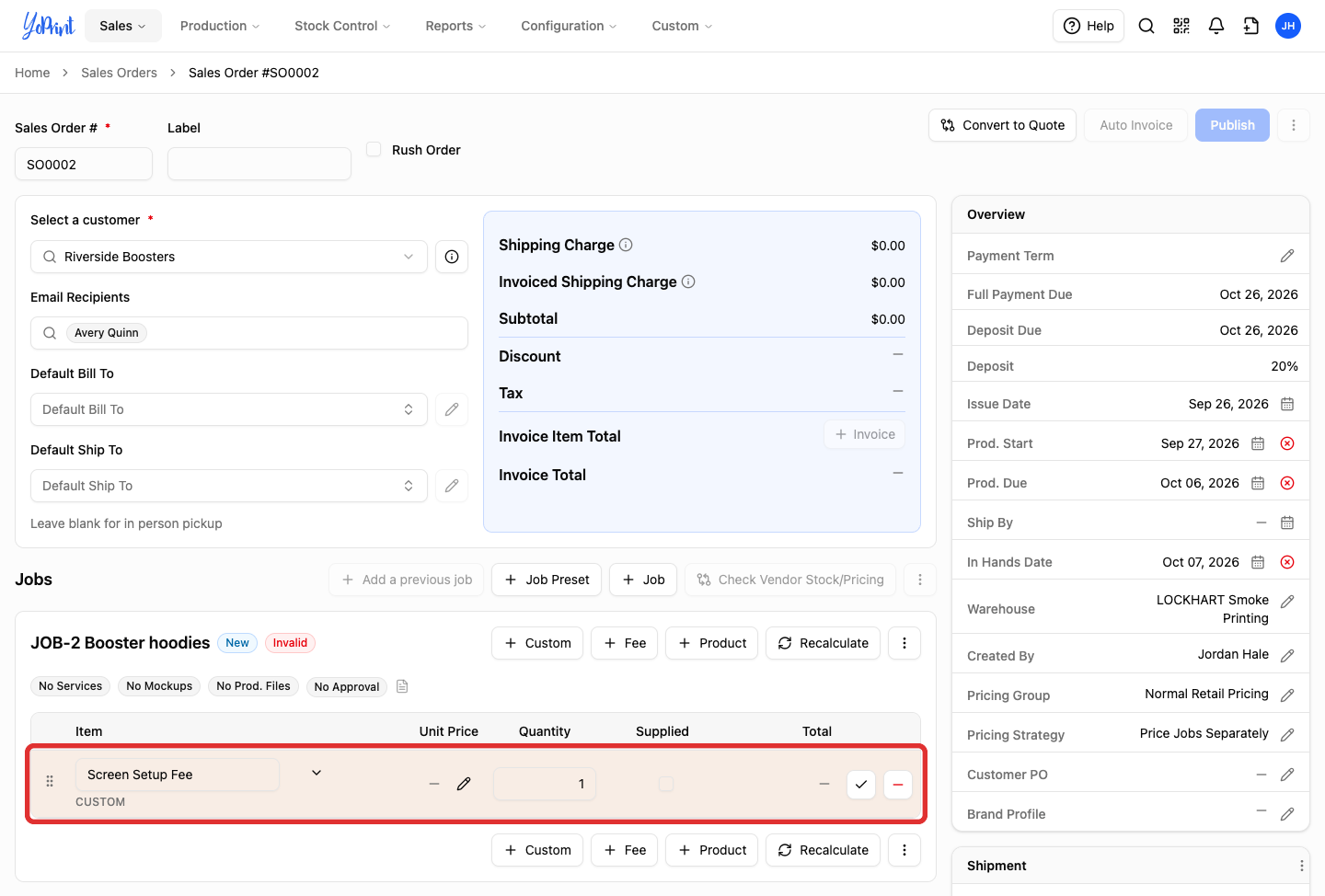Open the Stock Control menu
The height and width of the screenshot is (896, 1325).
342,26
